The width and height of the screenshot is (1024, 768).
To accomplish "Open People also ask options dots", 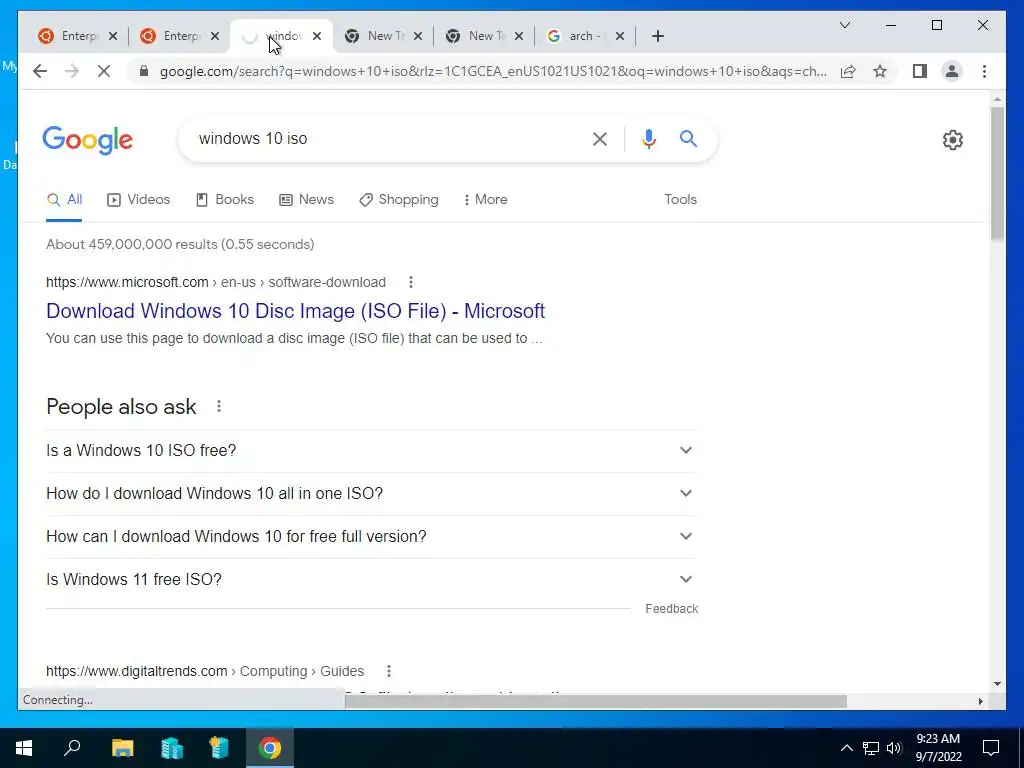I will [219, 406].
